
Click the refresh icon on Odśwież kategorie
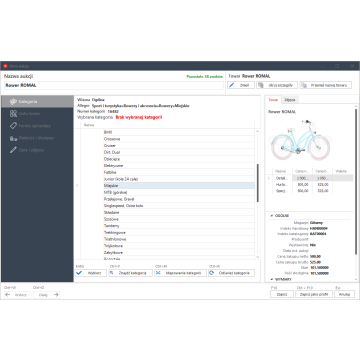pos(212,273)
